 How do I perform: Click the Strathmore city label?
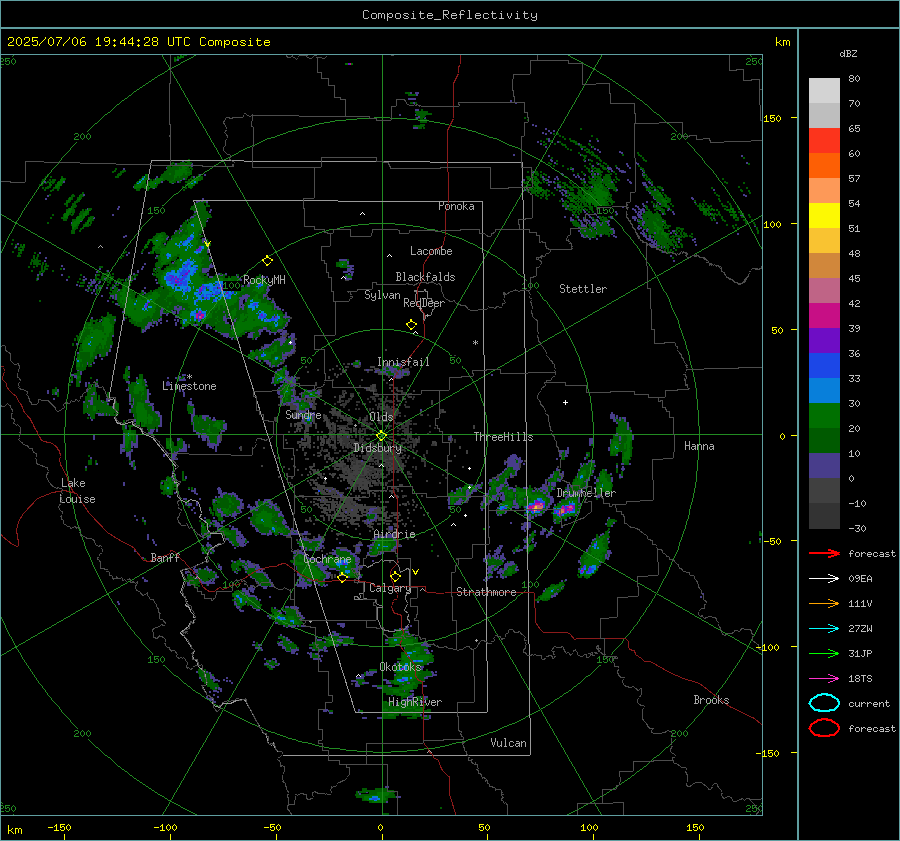click(x=486, y=592)
